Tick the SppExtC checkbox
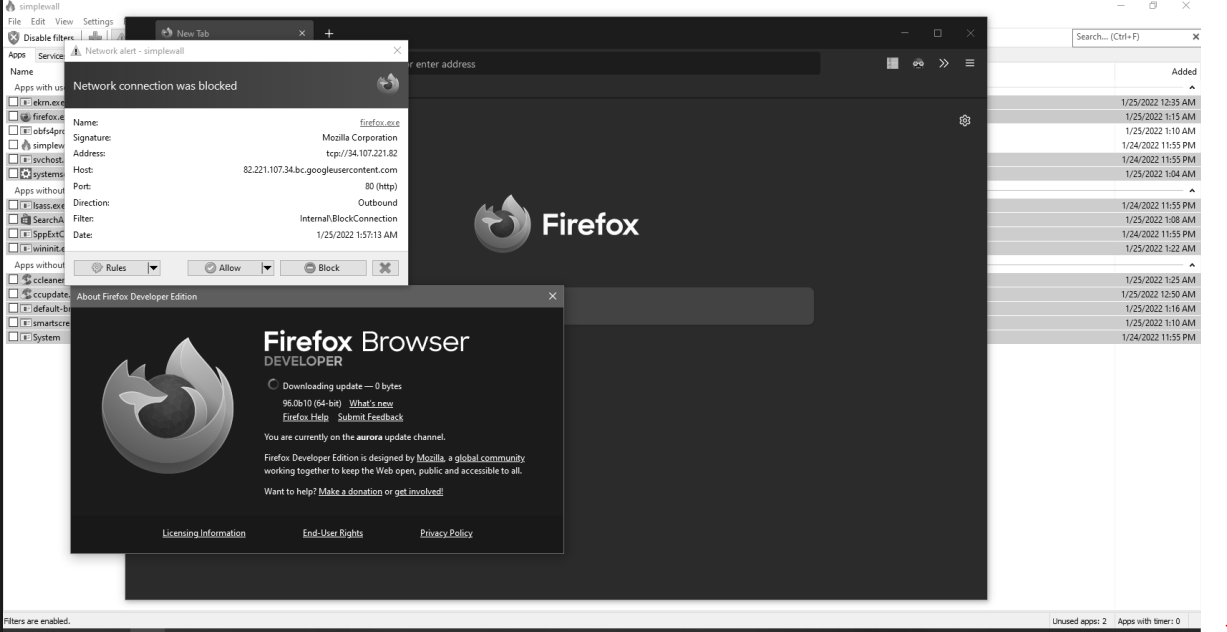Image resolution: width=1227 pixels, height=632 pixels. 13,233
